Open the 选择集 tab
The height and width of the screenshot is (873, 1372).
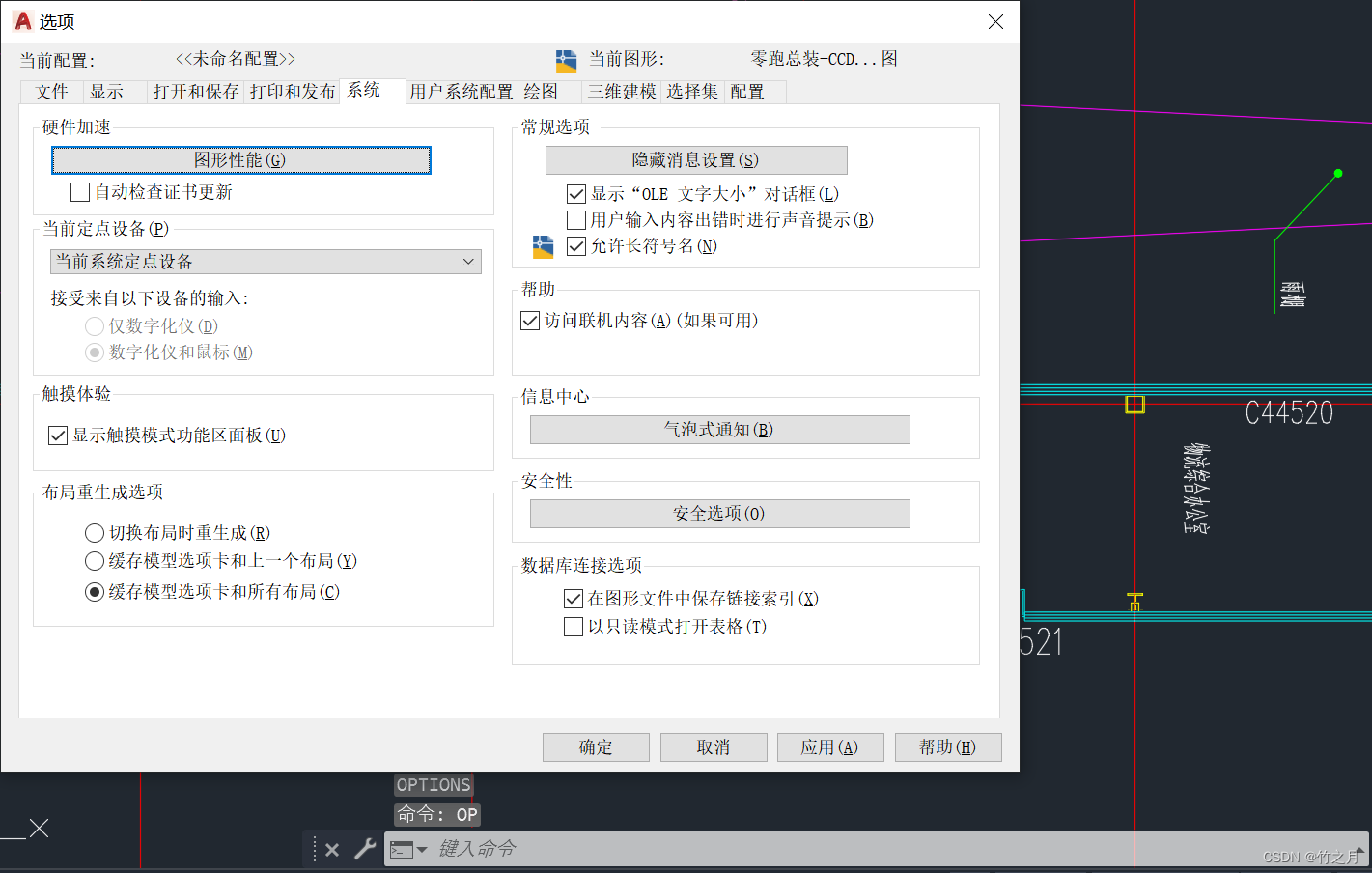click(x=692, y=92)
